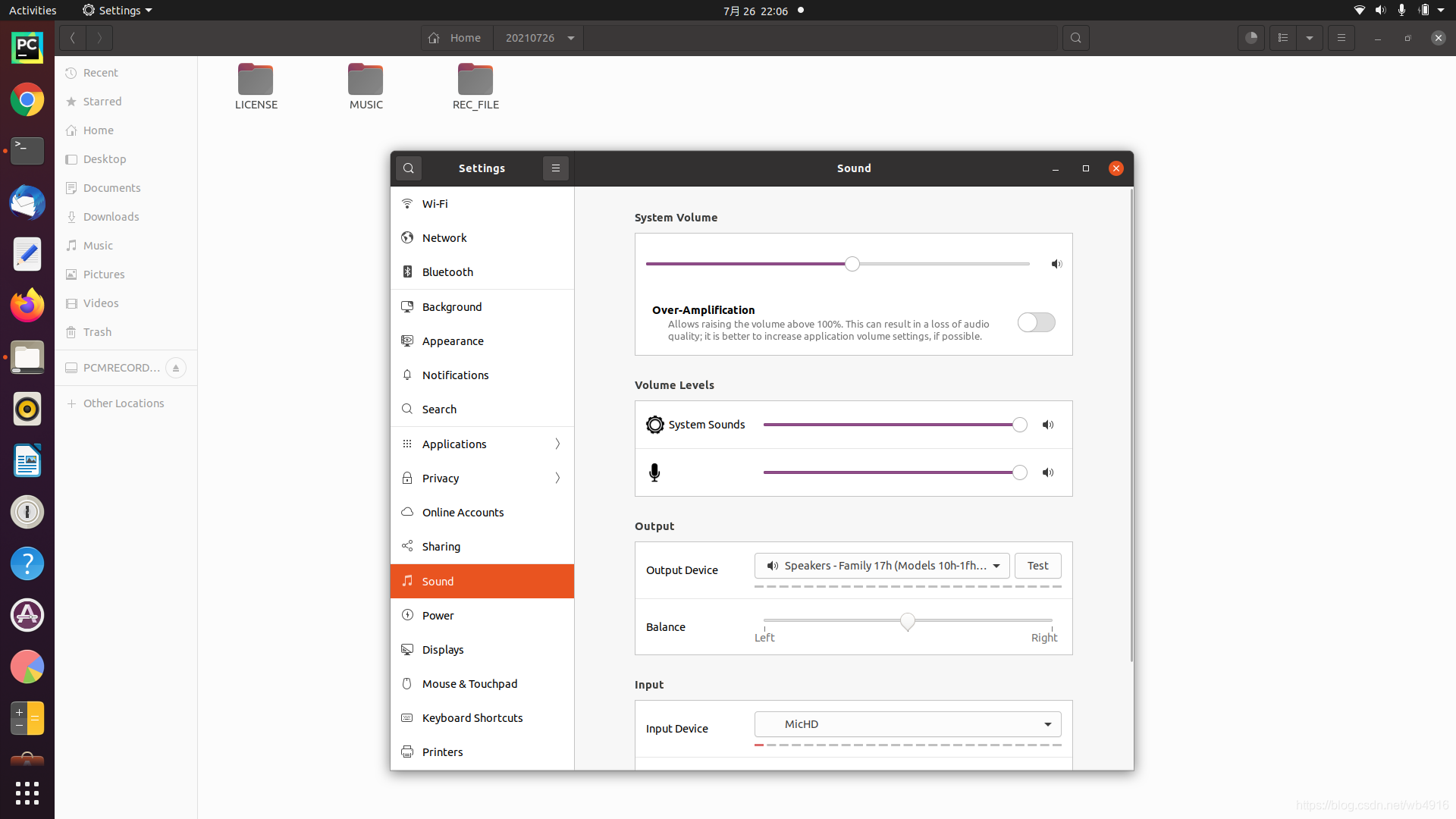Mute System Sounds speaker icon
The width and height of the screenshot is (1456, 819).
(x=1048, y=425)
